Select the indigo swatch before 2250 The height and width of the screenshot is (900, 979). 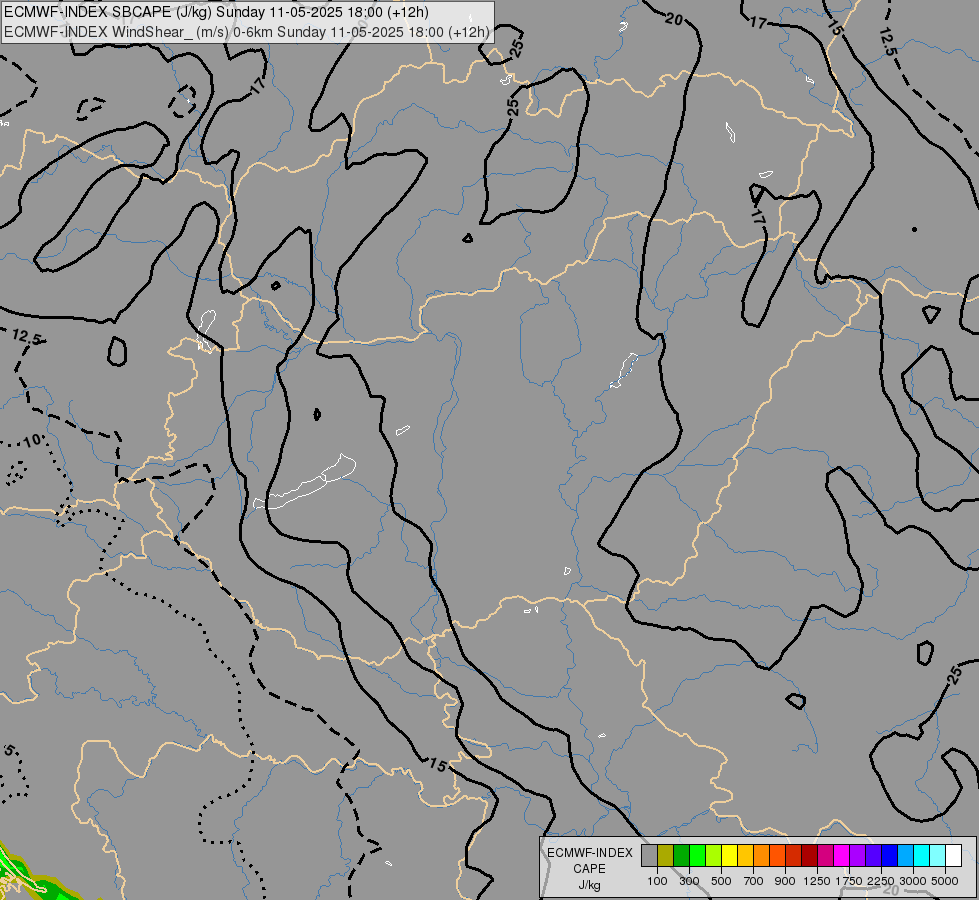click(x=873, y=856)
